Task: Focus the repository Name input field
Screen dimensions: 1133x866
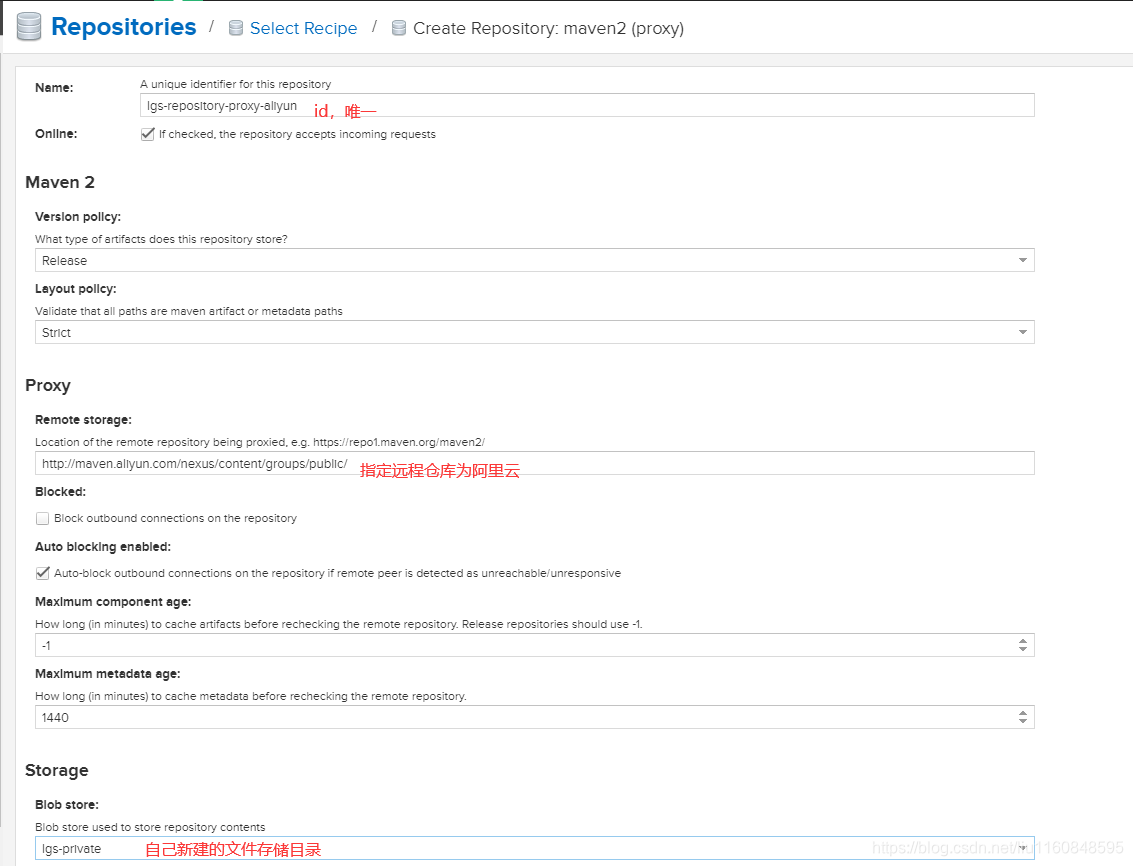Action: click(x=587, y=106)
